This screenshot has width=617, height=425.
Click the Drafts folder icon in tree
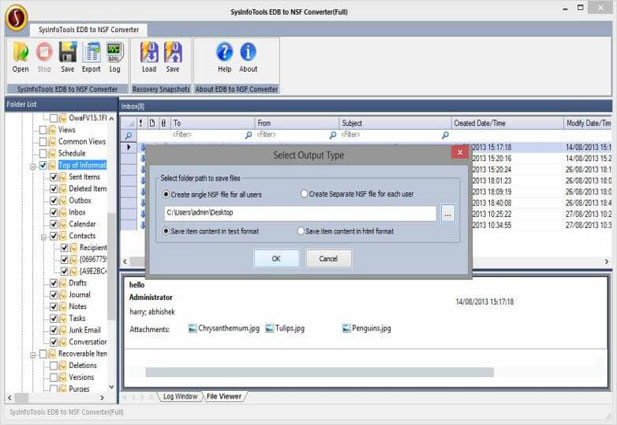[63, 283]
